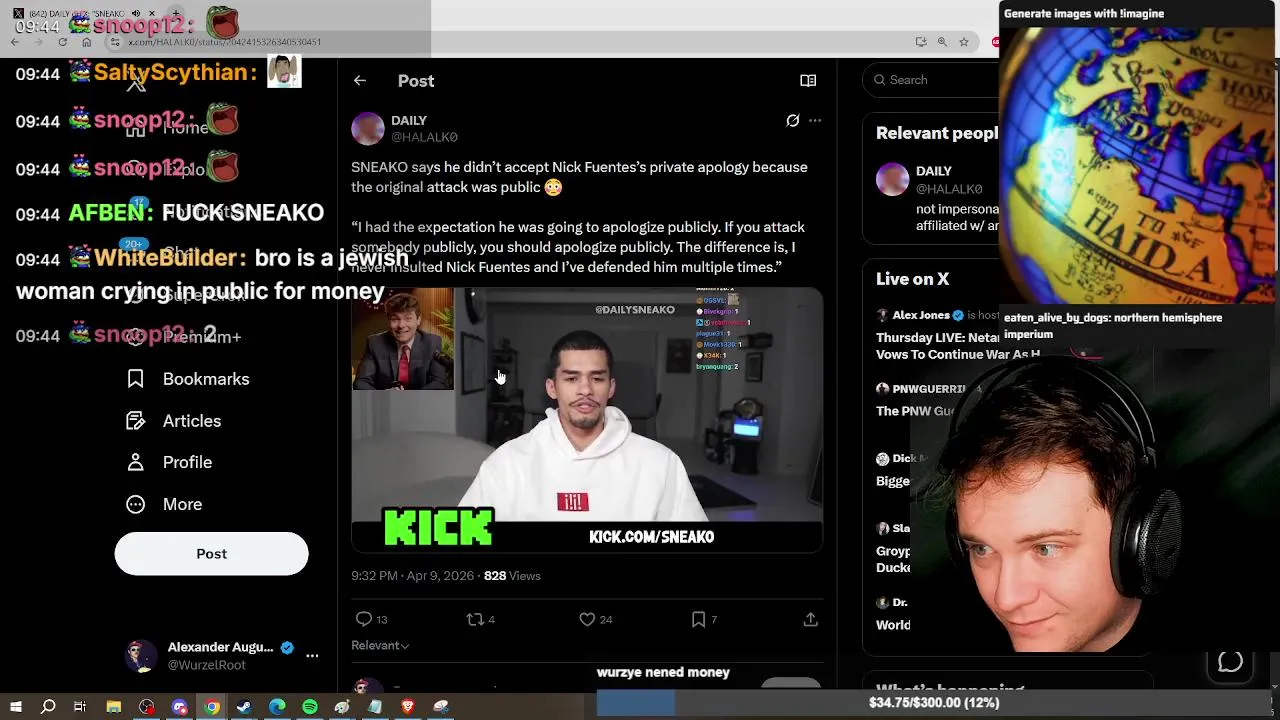Click the browser back arrow

click(16, 42)
